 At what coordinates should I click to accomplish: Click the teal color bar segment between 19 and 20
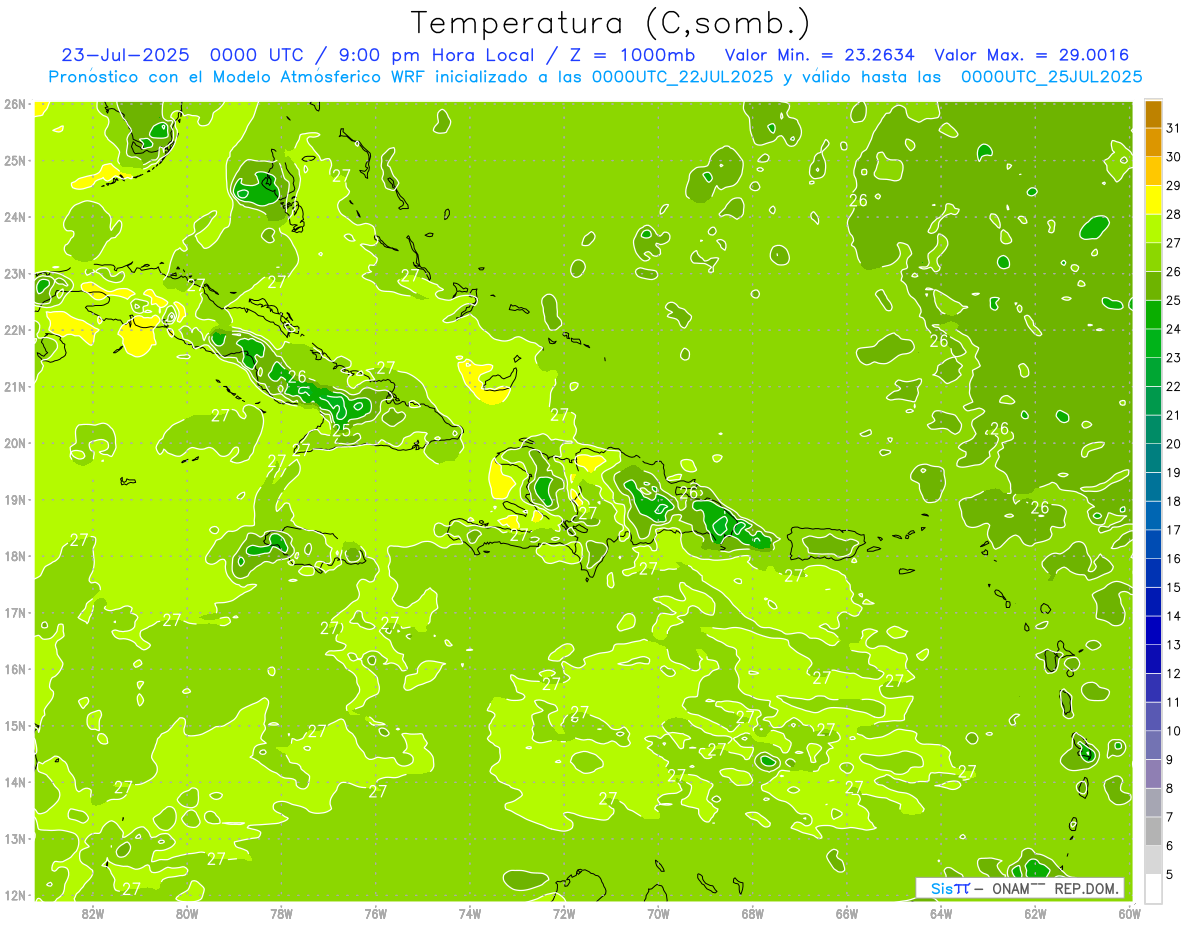pyautogui.click(x=1153, y=458)
